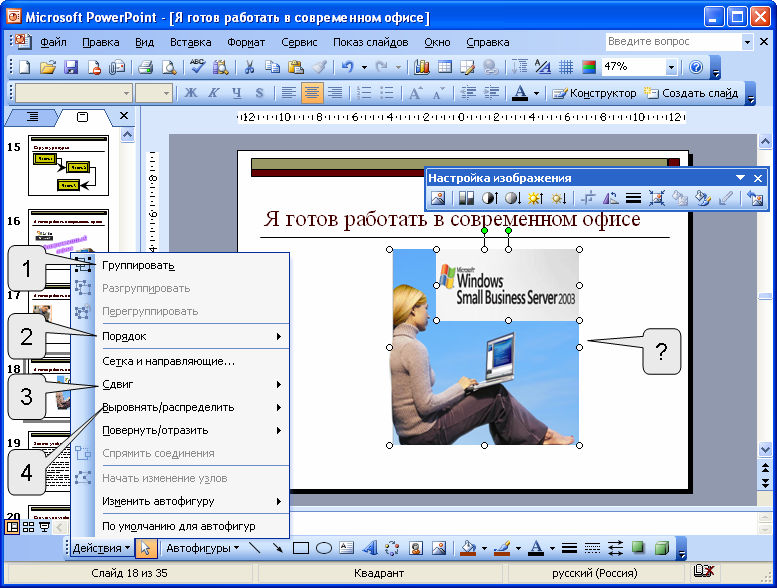Expand line color dropdown arrow in drawing toolbar
777x588 pixels.
518,548
